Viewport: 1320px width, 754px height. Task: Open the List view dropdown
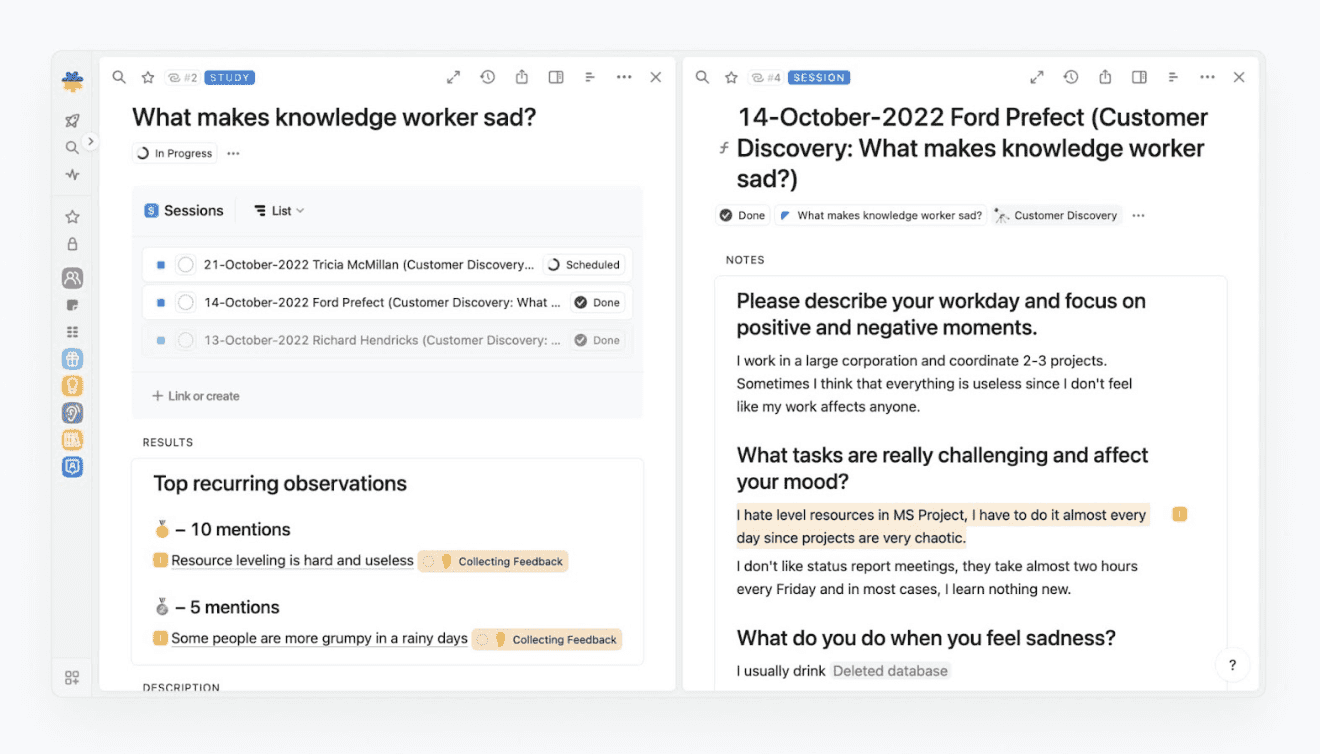pos(279,210)
